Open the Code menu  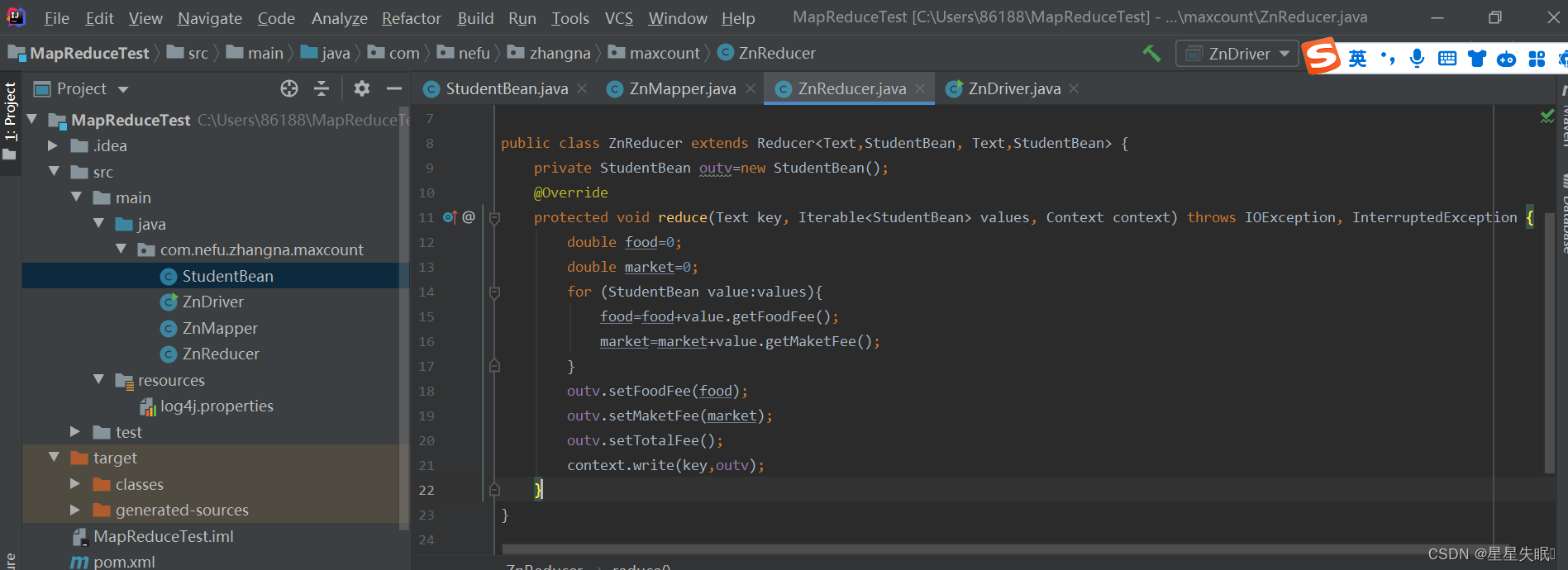point(276,18)
